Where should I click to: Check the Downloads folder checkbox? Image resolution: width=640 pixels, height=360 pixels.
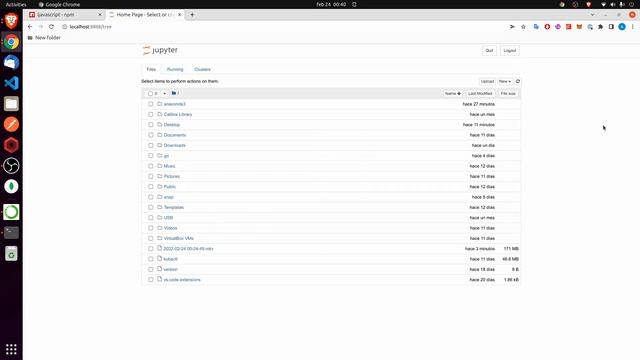[x=151, y=145]
